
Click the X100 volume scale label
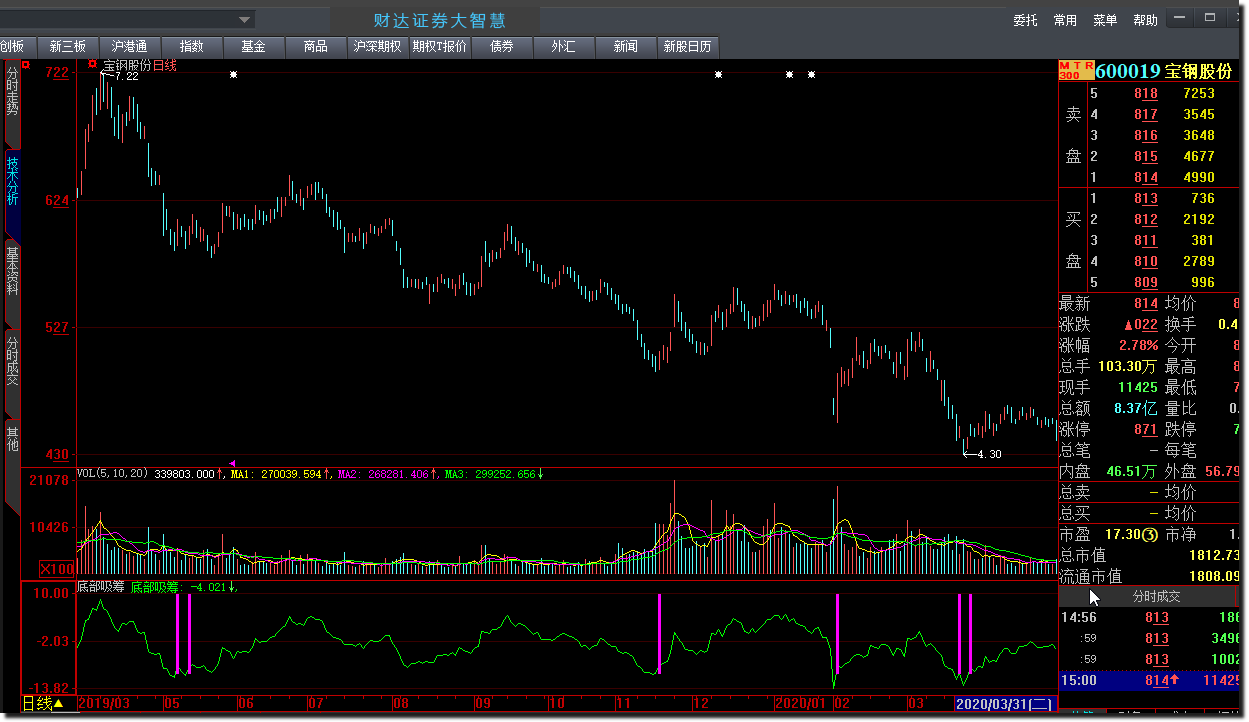pos(57,569)
